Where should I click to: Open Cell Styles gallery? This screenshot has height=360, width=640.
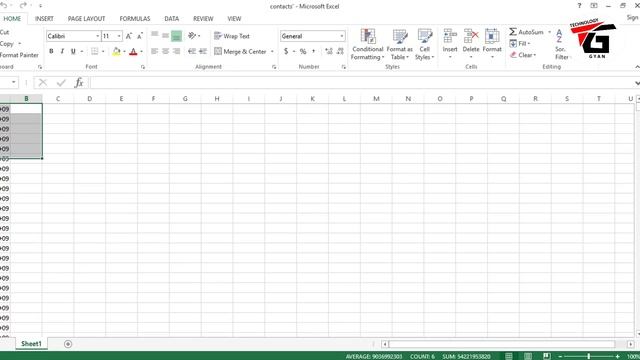[424, 44]
